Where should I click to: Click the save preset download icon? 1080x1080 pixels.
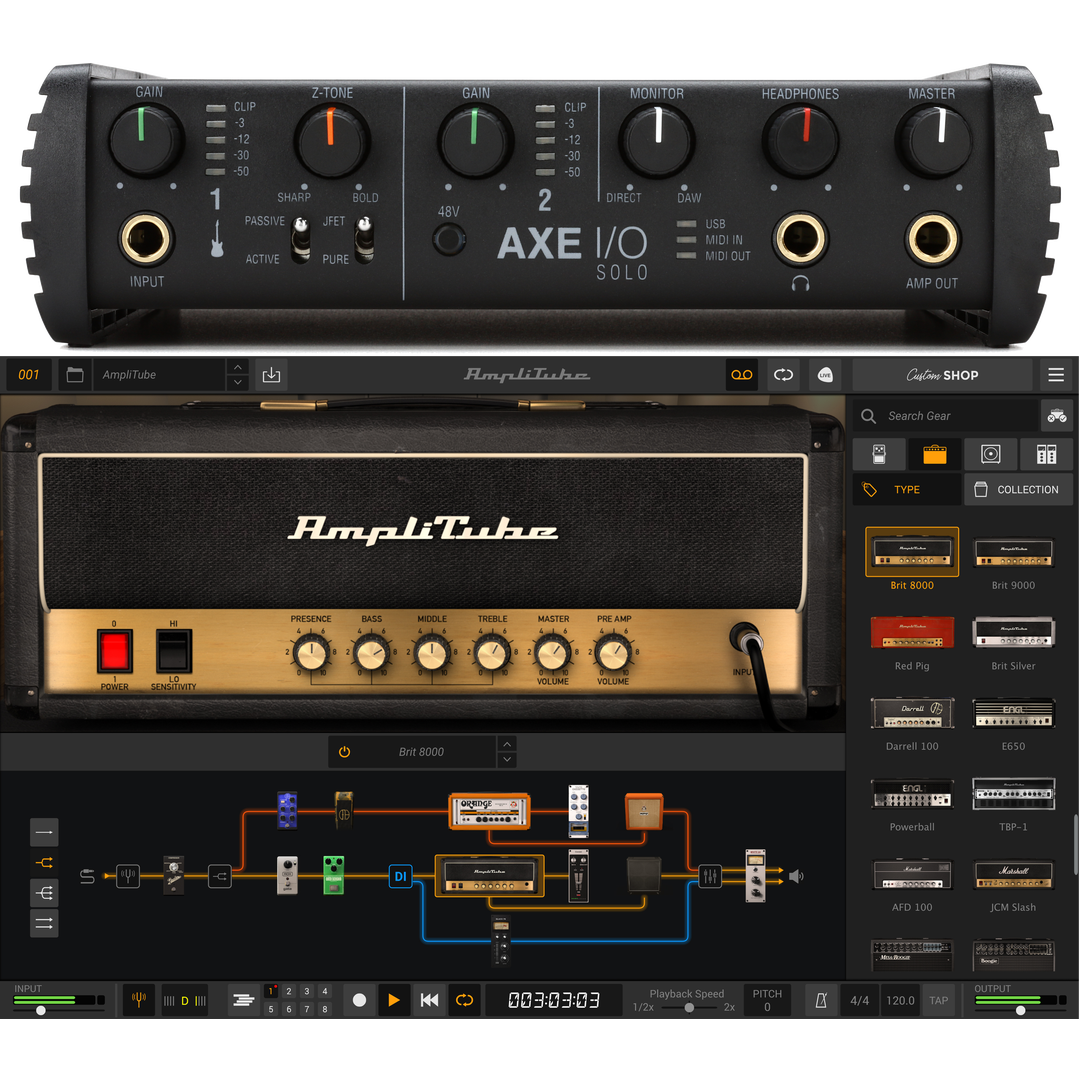pos(271,375)
